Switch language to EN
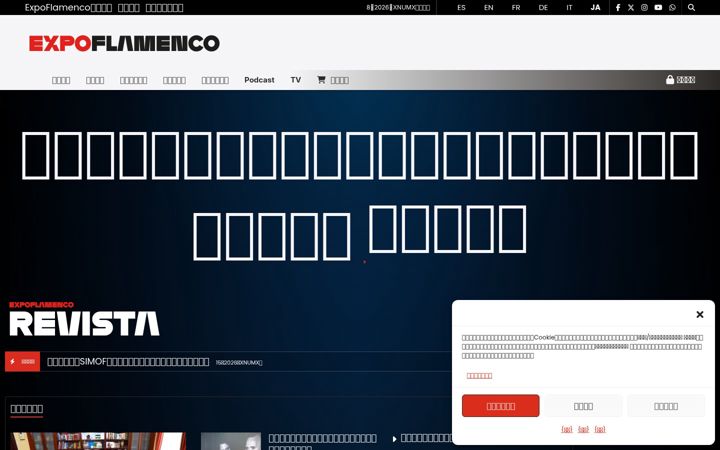 pos(489,7)
